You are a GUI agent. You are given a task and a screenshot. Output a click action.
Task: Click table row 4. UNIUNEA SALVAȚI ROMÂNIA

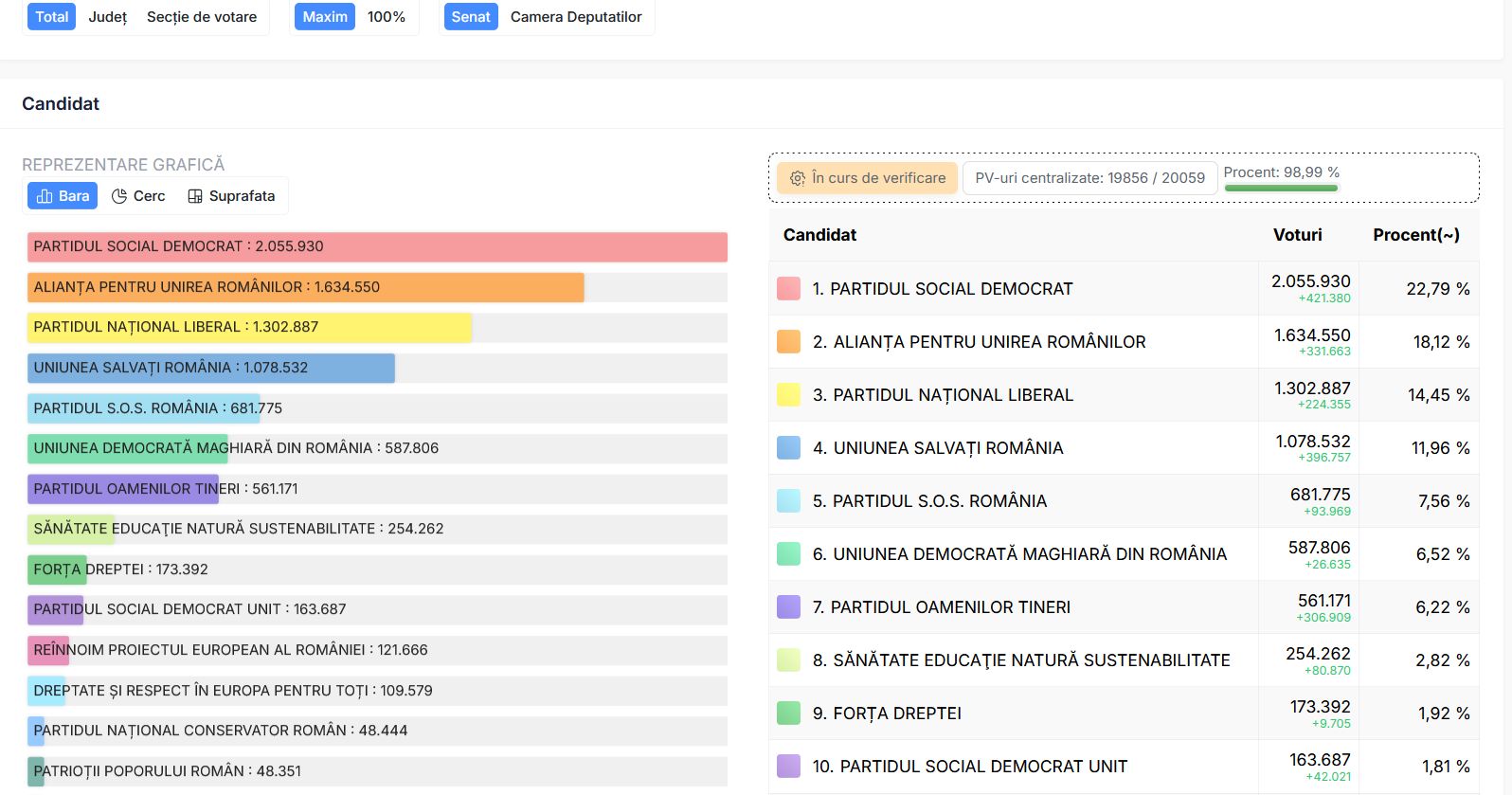point(1124,448)
